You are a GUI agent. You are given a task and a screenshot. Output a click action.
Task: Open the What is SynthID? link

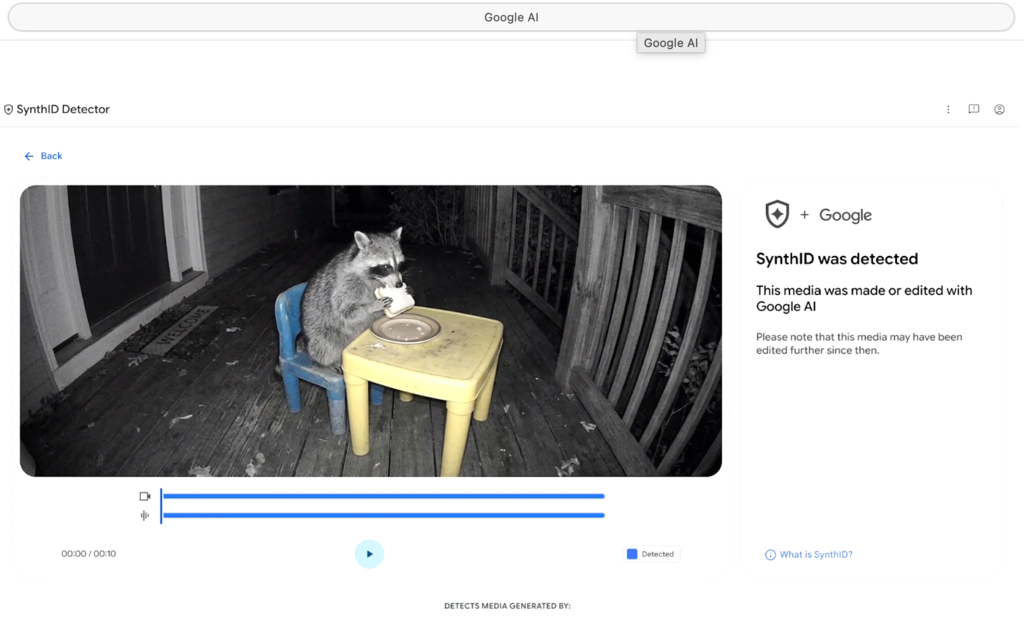816,554
